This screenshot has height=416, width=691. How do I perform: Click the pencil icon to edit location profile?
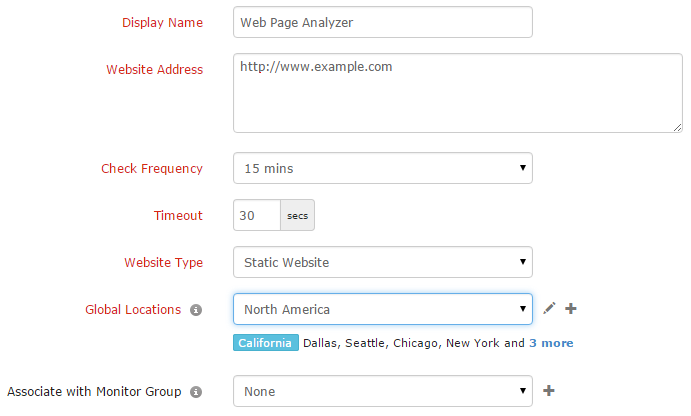click(x=549, y=309)
